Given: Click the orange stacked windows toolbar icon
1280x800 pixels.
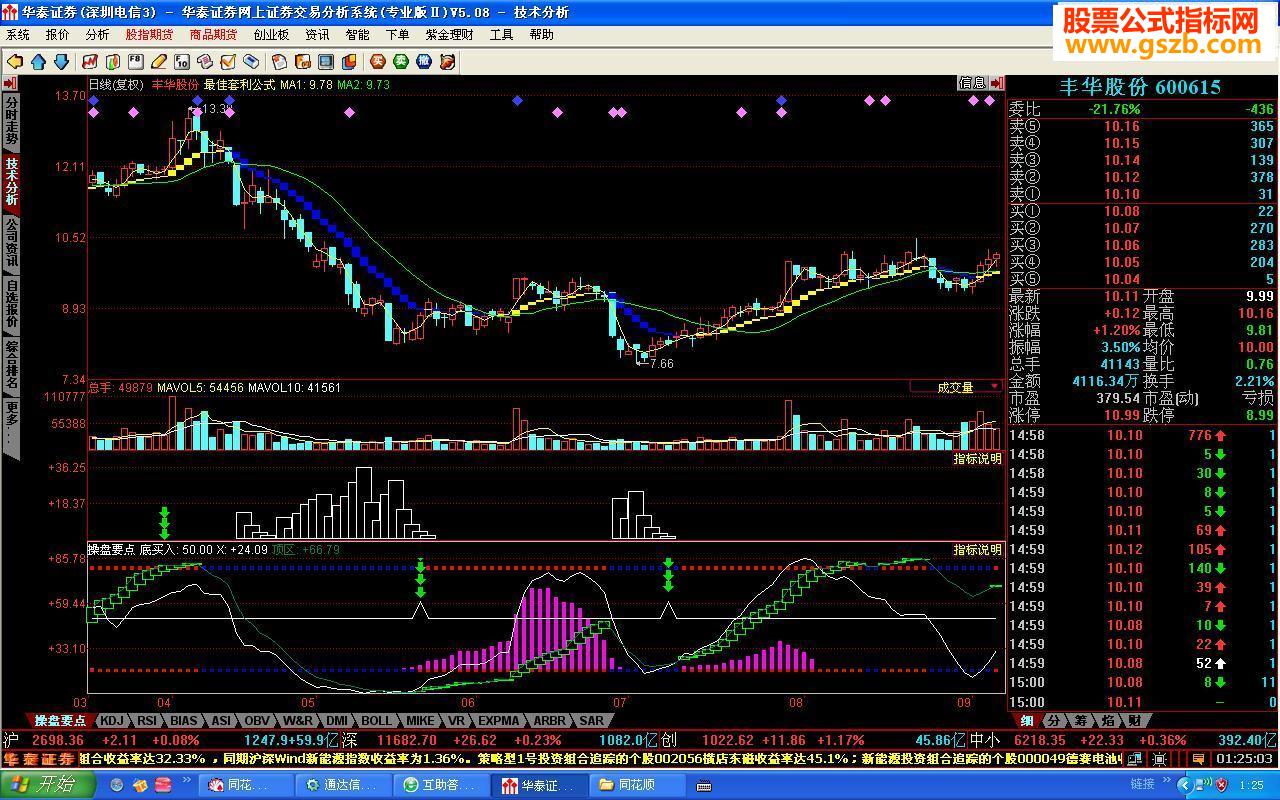Looking at the screenshot, I should pos(349,62).
